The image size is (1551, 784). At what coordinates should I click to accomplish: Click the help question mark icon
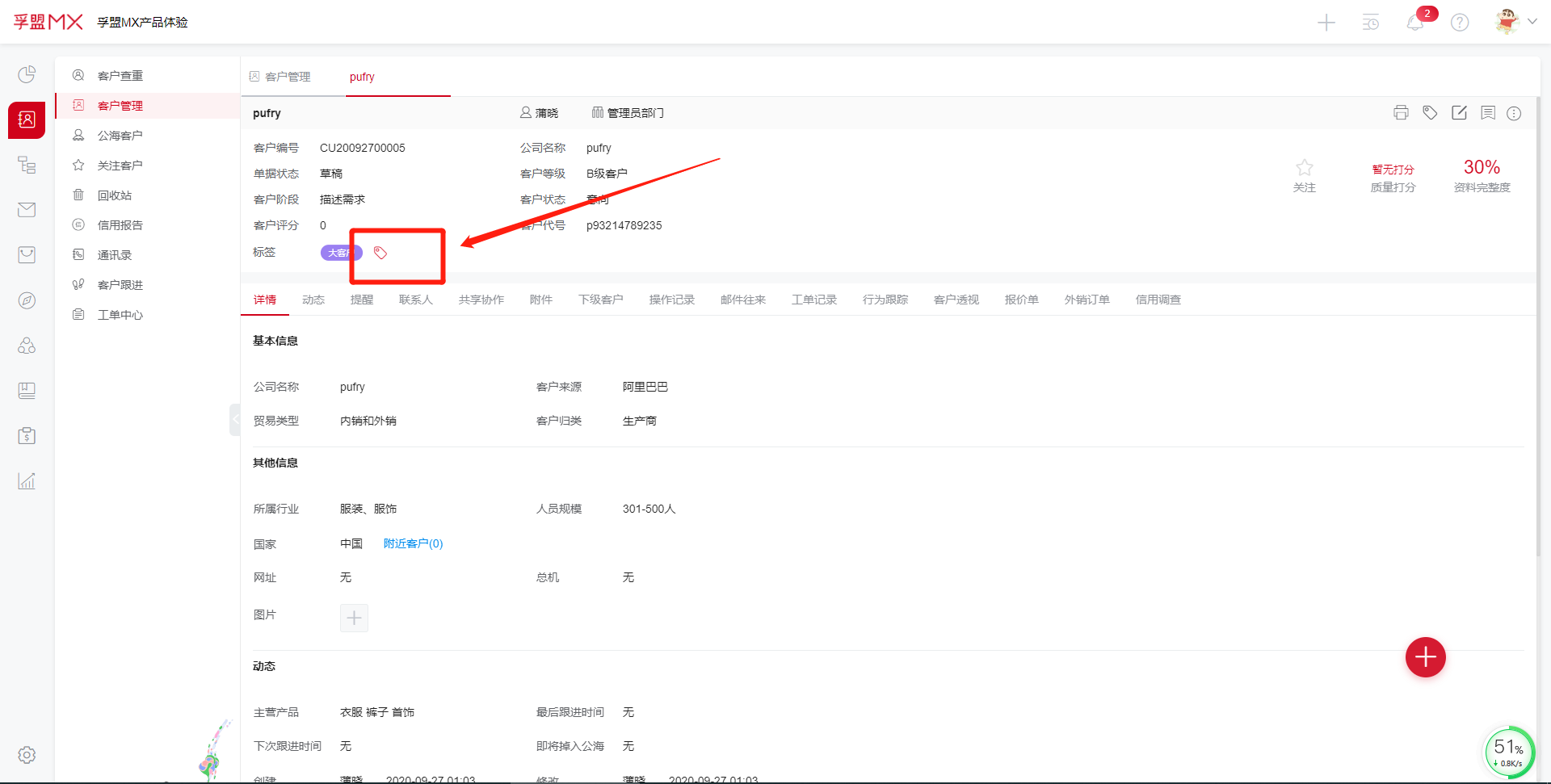(x=1460, y=23)
